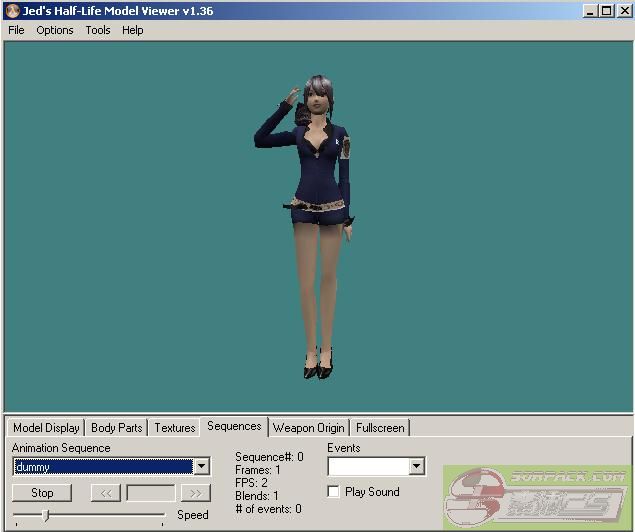This screenshot has height=532, width=635.
Task: Switch to the Model Display tab
Action: (x=46, y=428)
